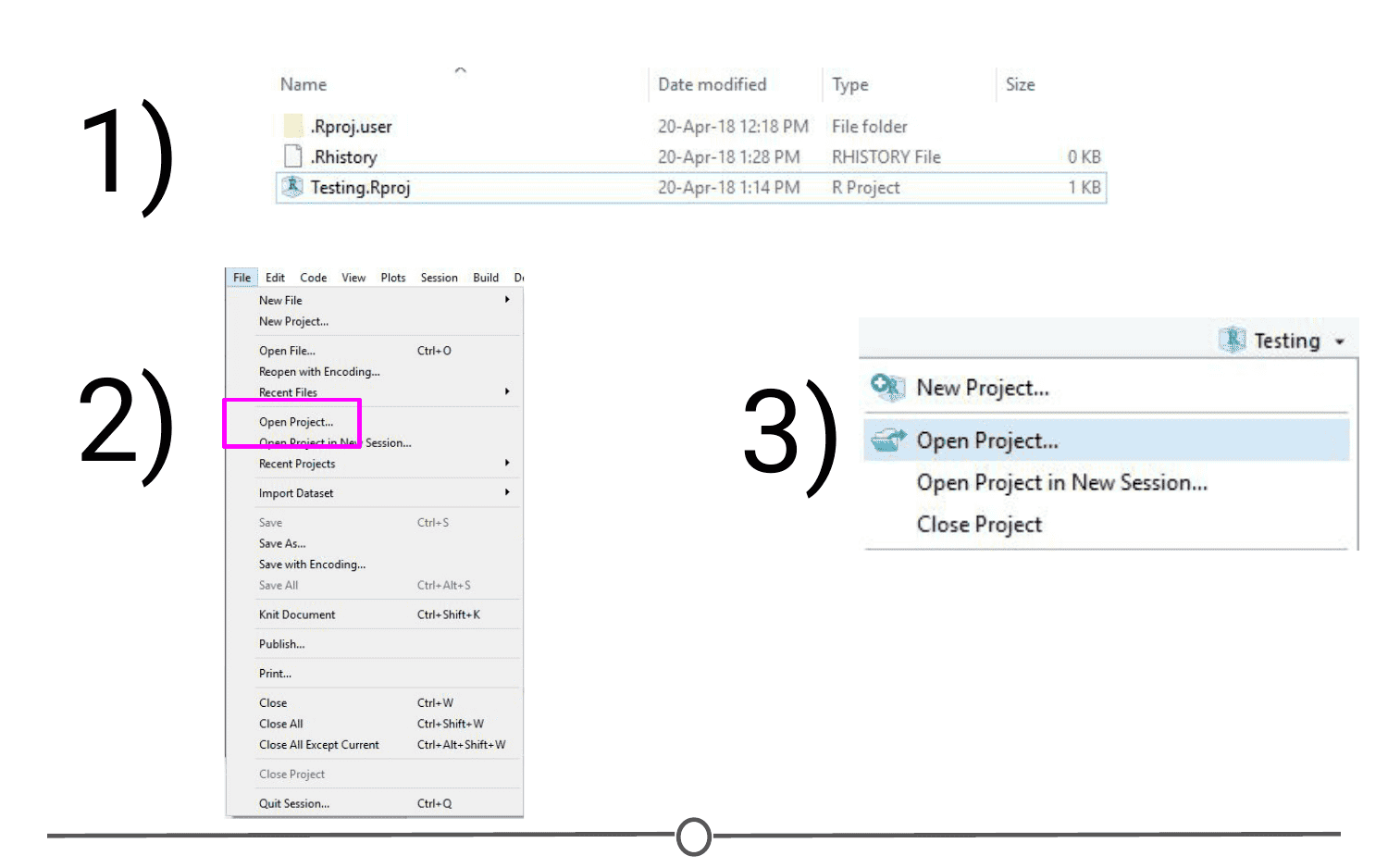Image resolution: width=1388 pixels, height=868 pixels.
Task: Click the R Project icon beside Testing.Rproj
Action: [x=292, y=187]
